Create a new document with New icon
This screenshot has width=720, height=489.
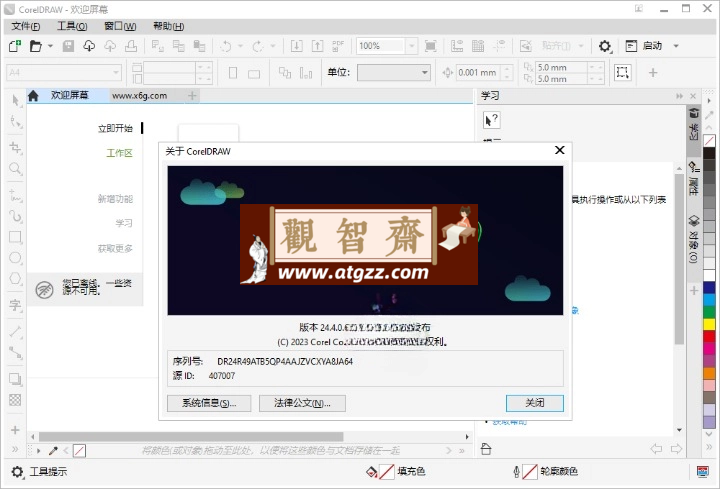pyautogui.click(x=15, y=46)
